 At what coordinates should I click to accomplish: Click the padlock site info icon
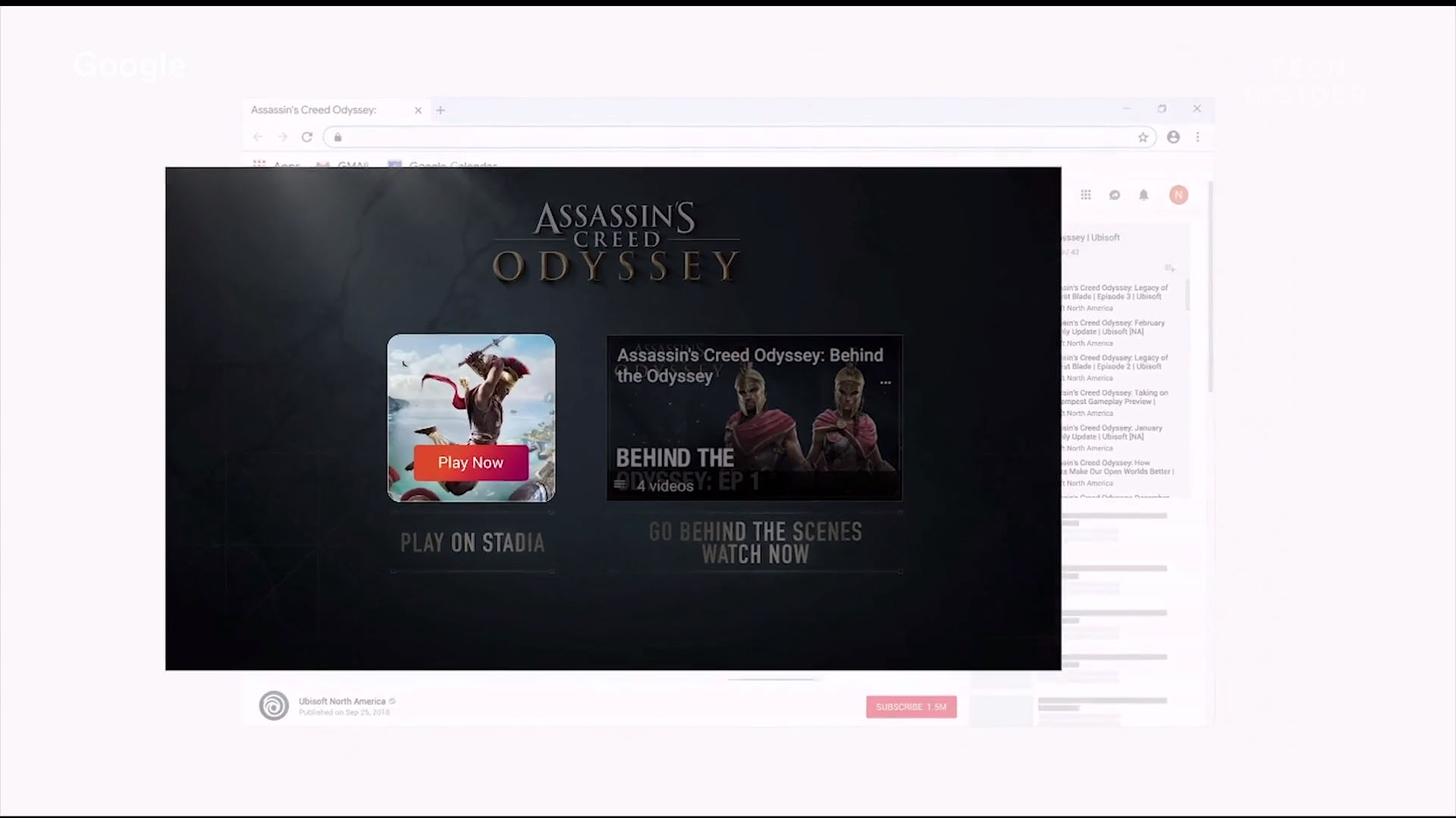pyautogui.click(x=338, y=137)
